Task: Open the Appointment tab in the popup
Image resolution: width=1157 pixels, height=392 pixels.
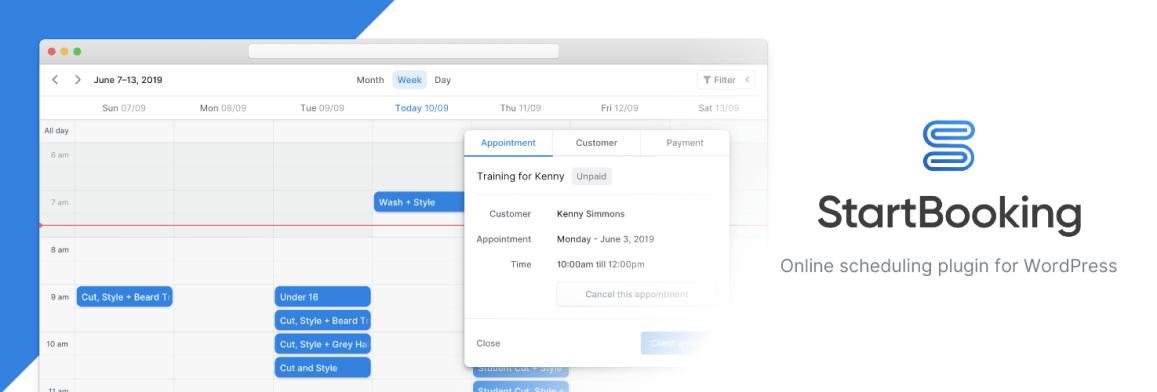Action: 508,143
